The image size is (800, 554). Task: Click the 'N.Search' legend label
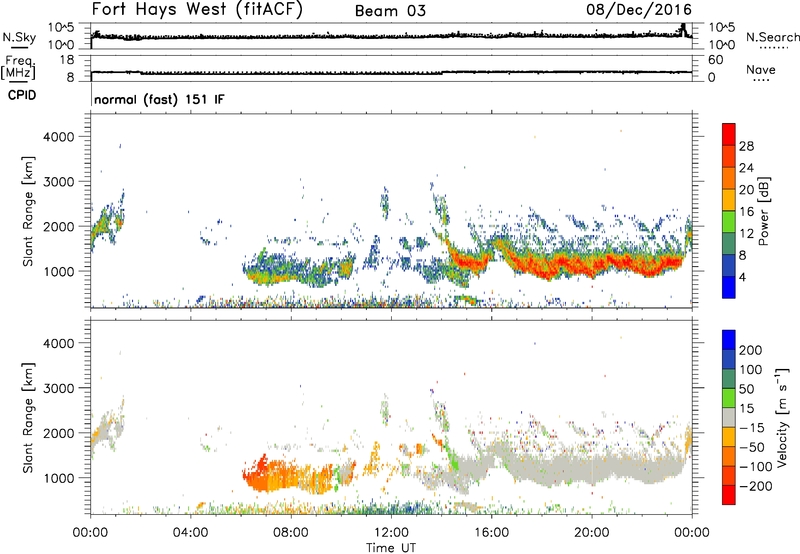[x=773, y=37]
